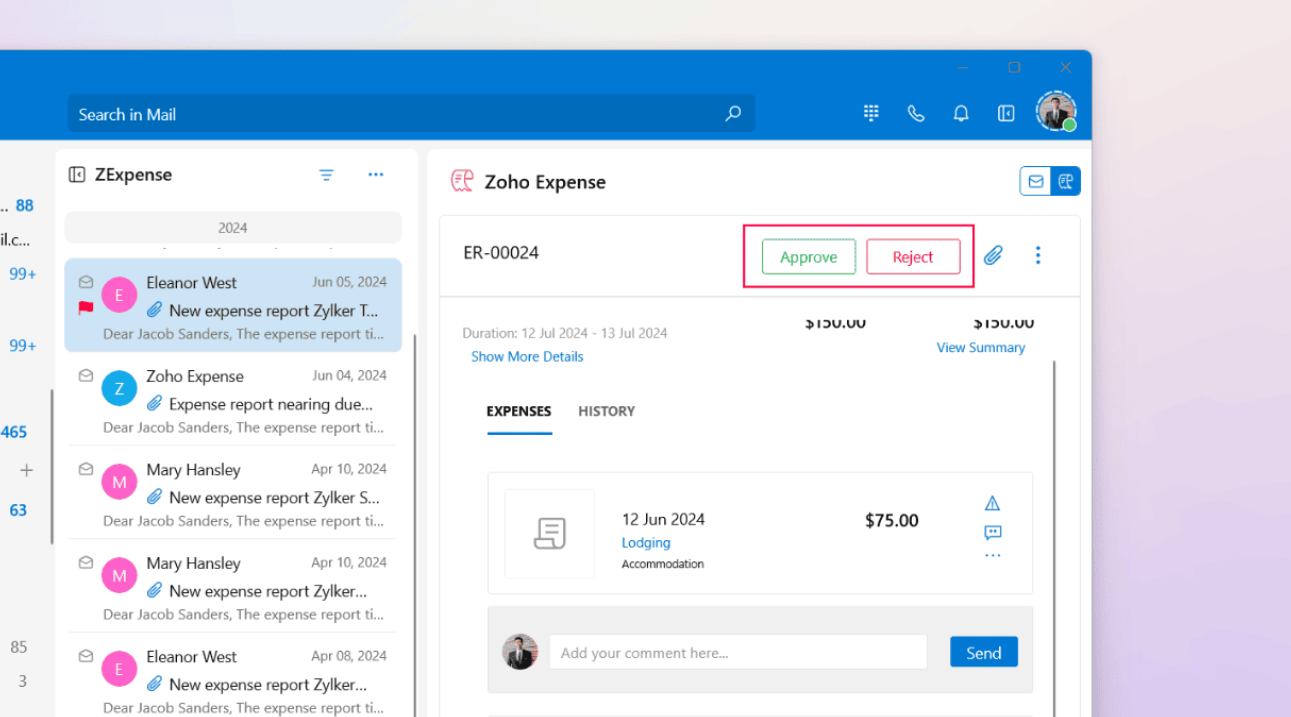Click the phone call icon

point(915,113)
